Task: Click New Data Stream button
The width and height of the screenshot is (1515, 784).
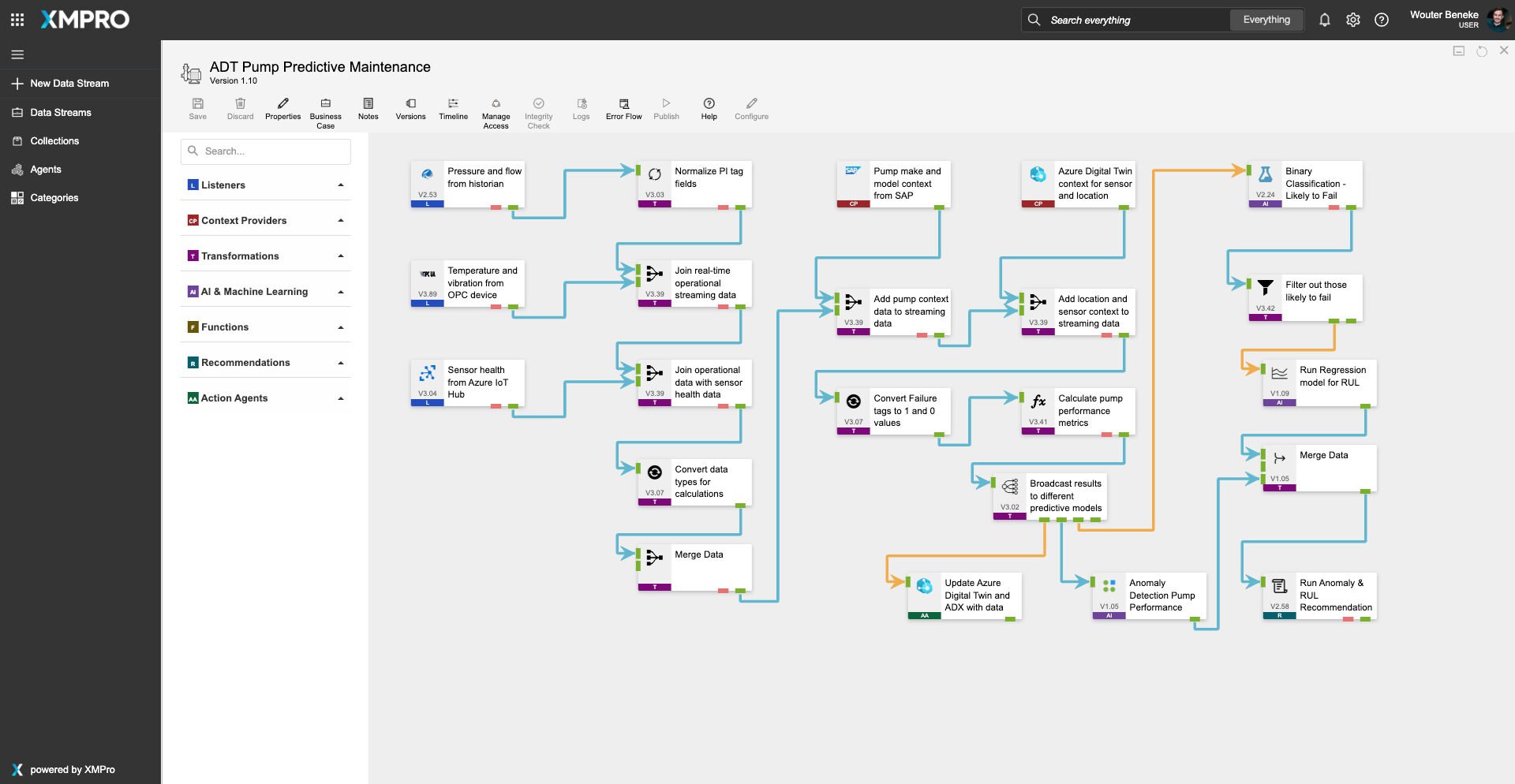Action: click(x=69, y=84)
